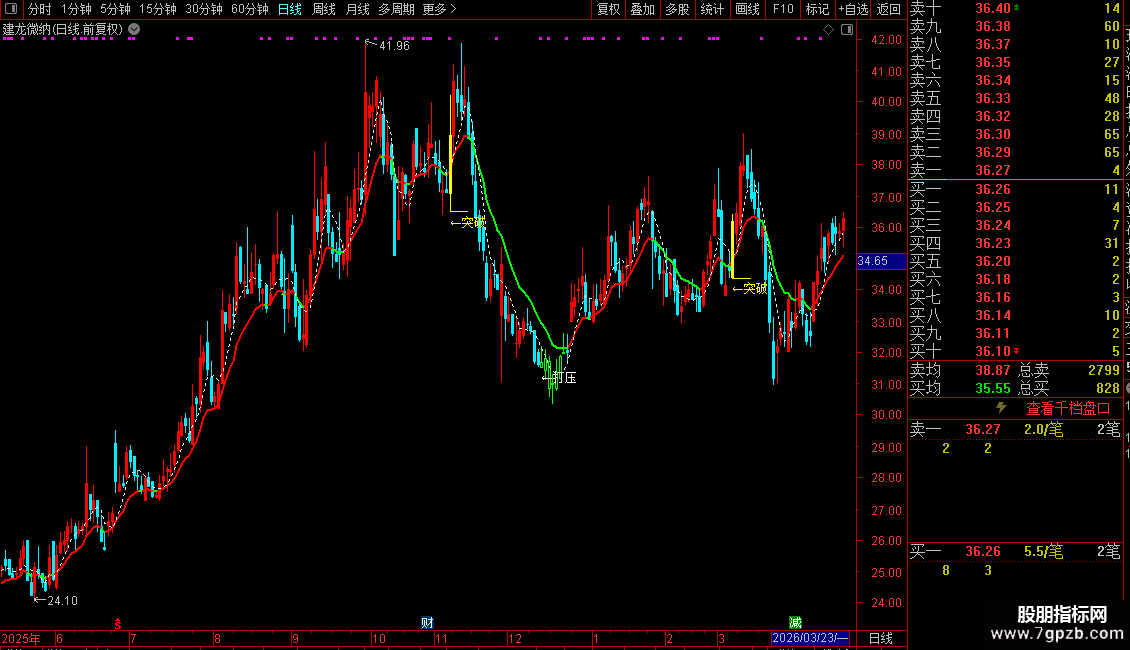The width and height of the screenshot is (1130, 650).
Task: Click month 10 on the timeline axis
Action: click(x=378, y=638)
